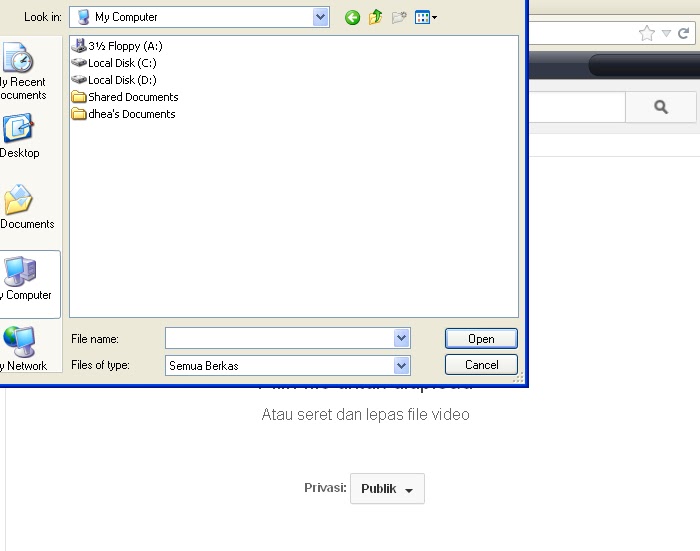
Task: Click the dialog resize grip corner
Action: pyautogui.click(x=518, y=378)
